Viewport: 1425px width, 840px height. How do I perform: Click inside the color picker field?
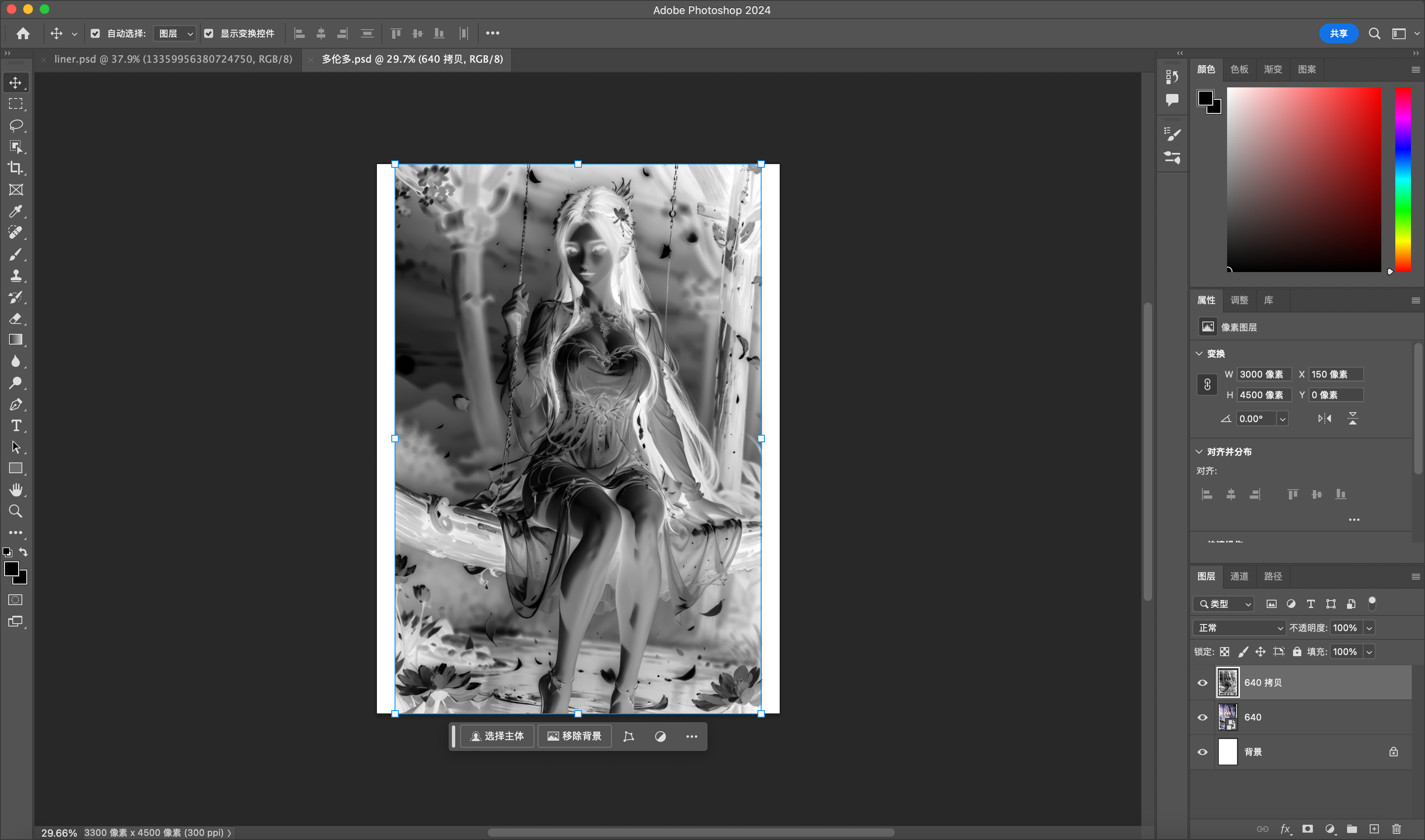(x=1304, y=179)
